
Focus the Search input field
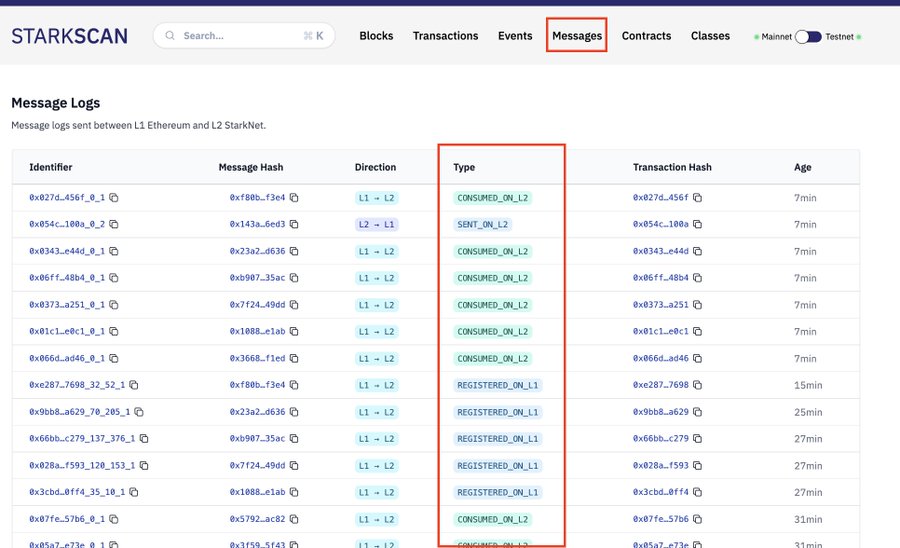[x=244, y=36]
